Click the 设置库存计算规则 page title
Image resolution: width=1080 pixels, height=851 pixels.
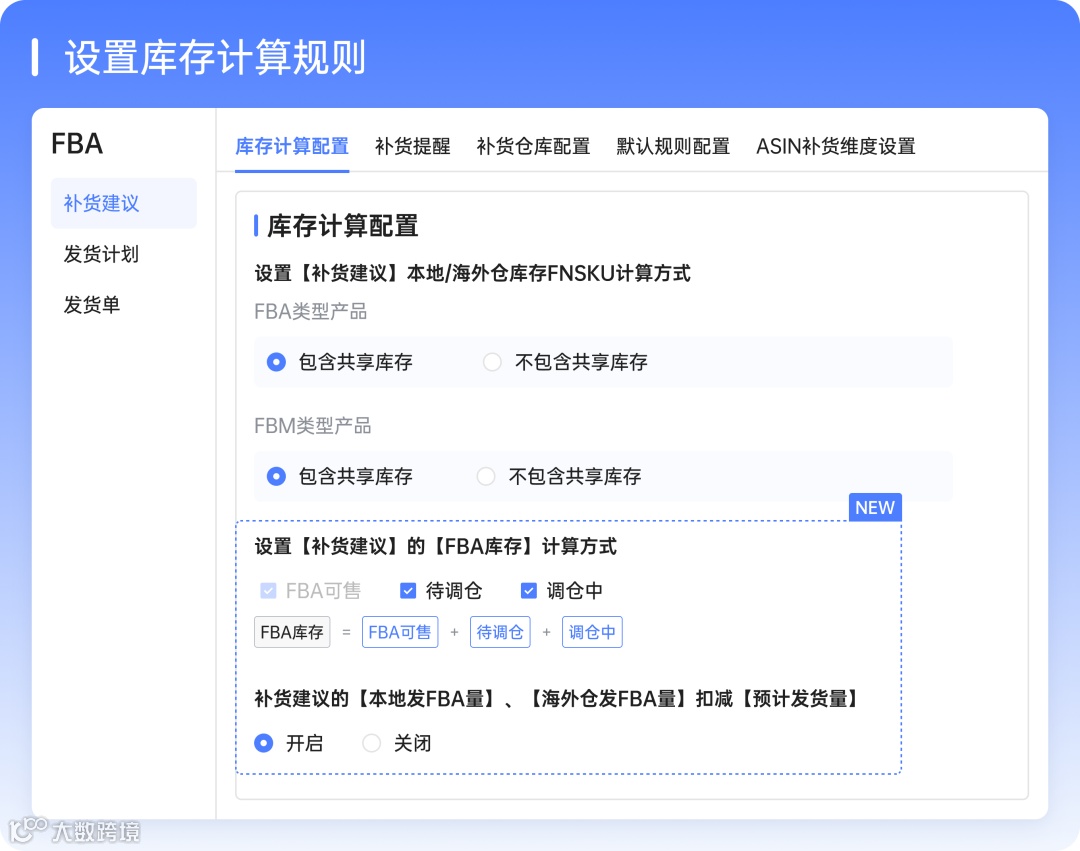[x=215, y=57]
